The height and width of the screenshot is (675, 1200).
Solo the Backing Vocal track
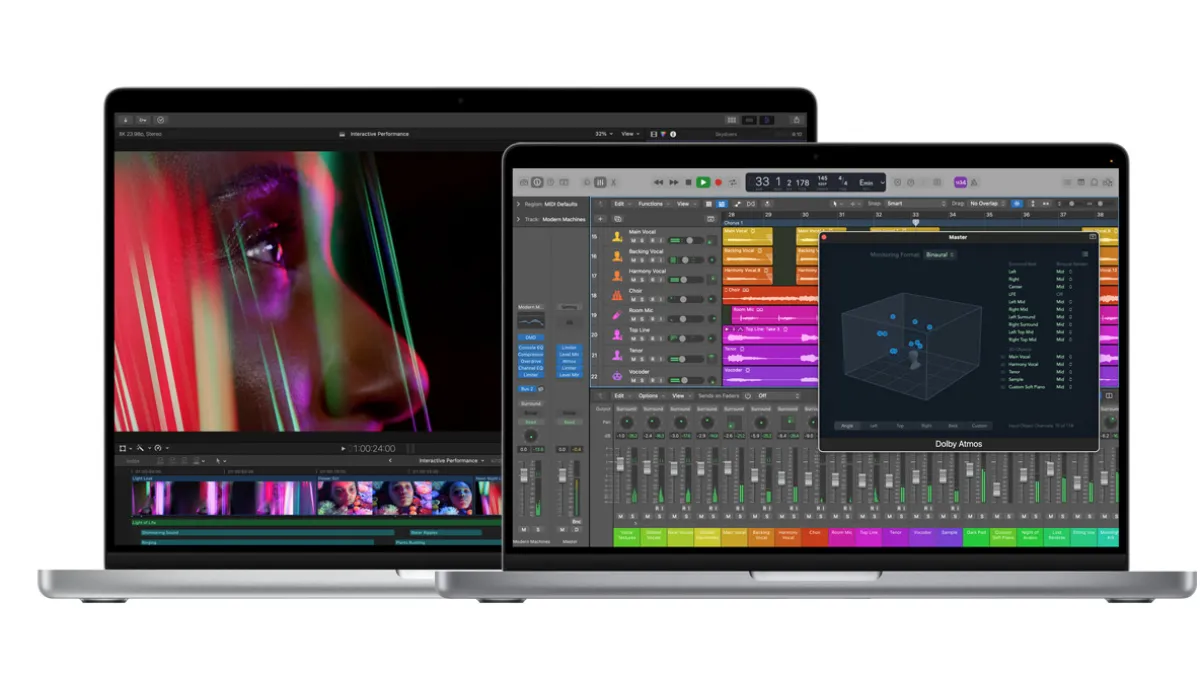[x=642, y=260]
